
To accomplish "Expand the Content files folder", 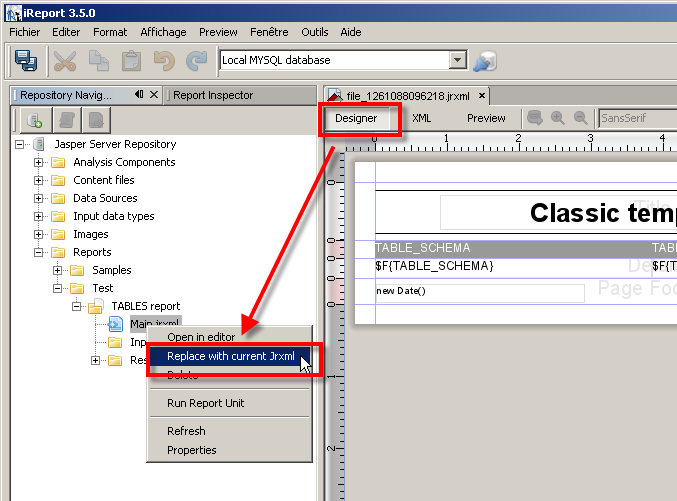I will [x=38, y=180].
